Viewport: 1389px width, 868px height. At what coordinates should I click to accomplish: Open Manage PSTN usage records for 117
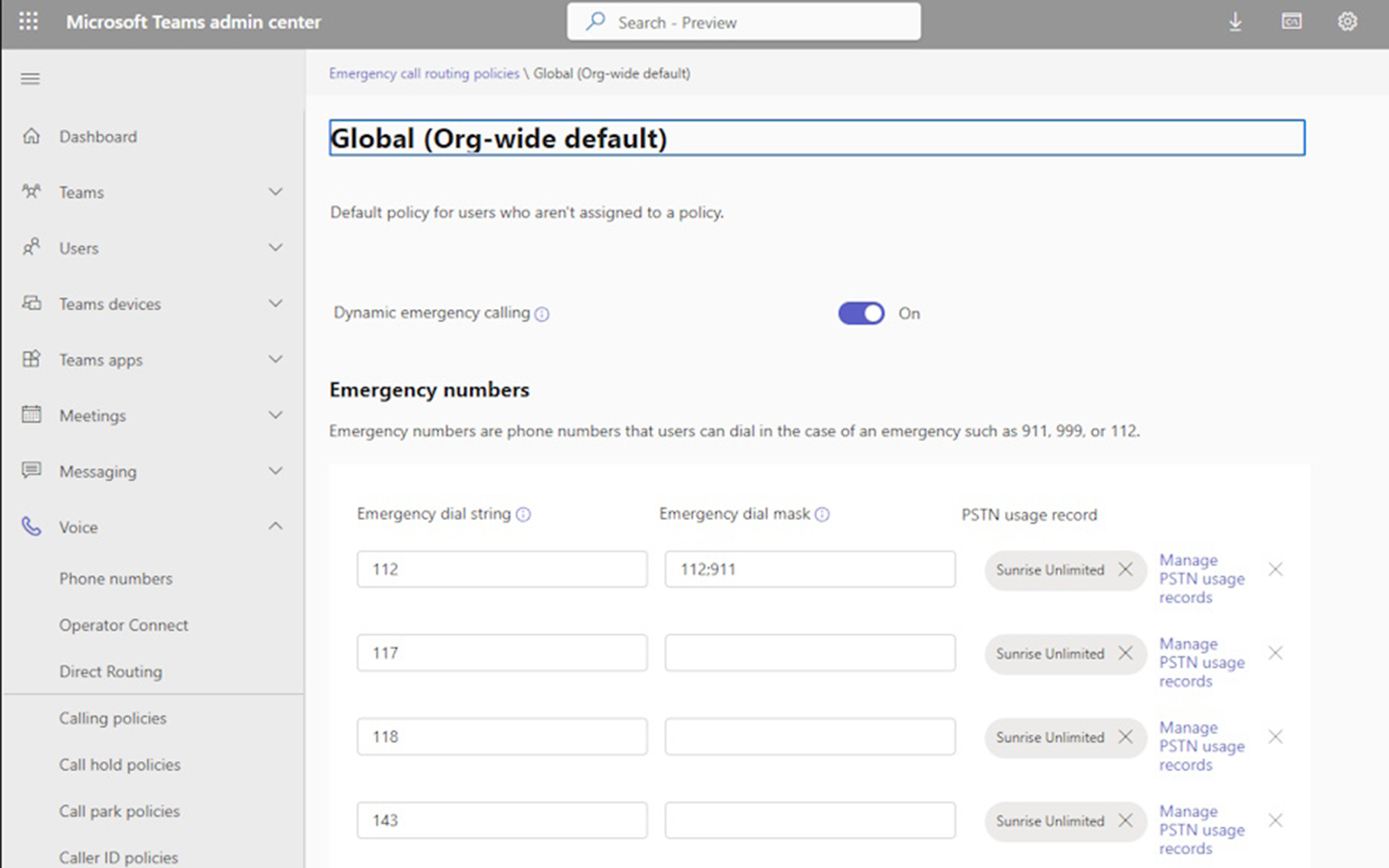click(1201, 662)
